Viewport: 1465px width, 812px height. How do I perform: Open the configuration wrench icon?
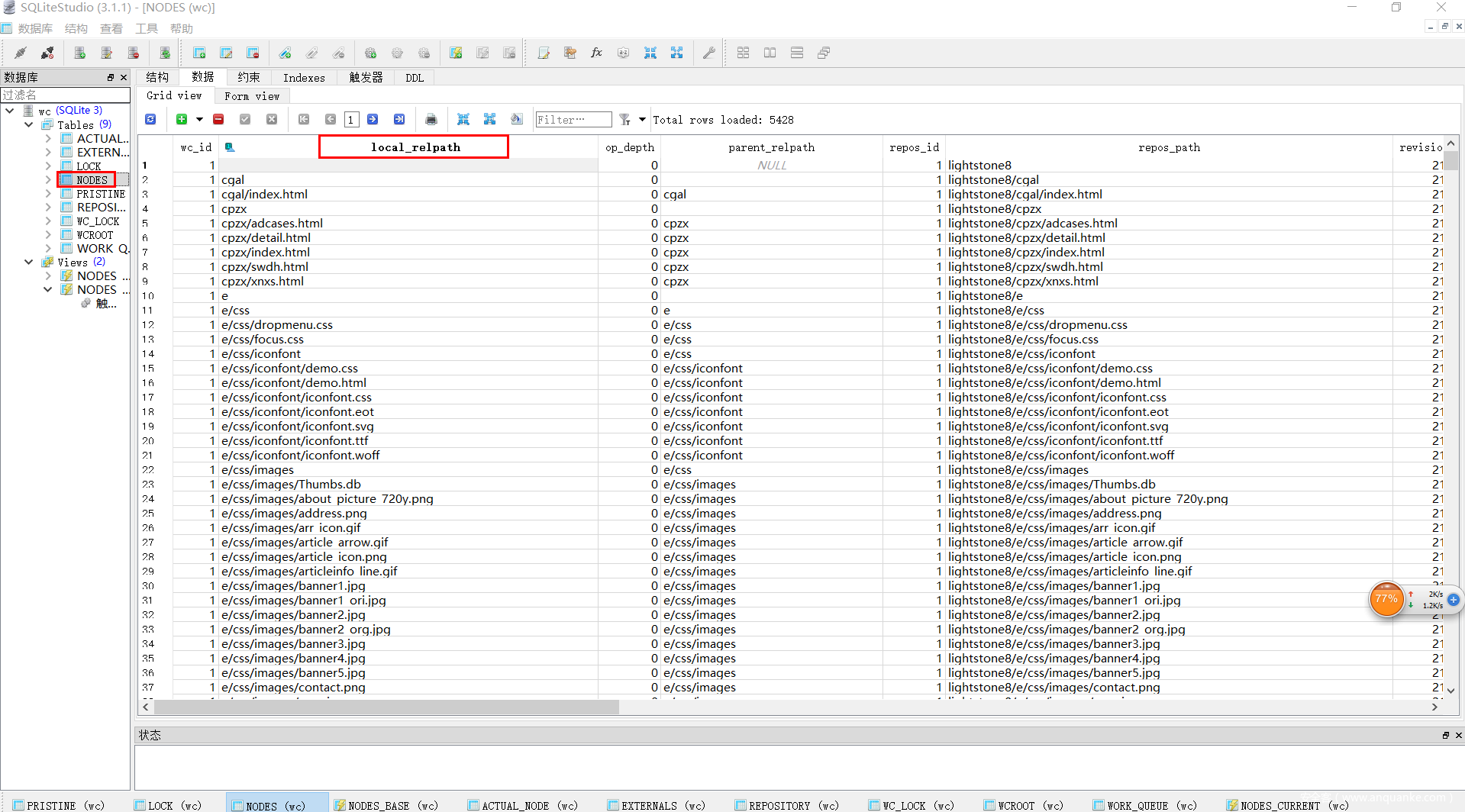click(708, 53)
